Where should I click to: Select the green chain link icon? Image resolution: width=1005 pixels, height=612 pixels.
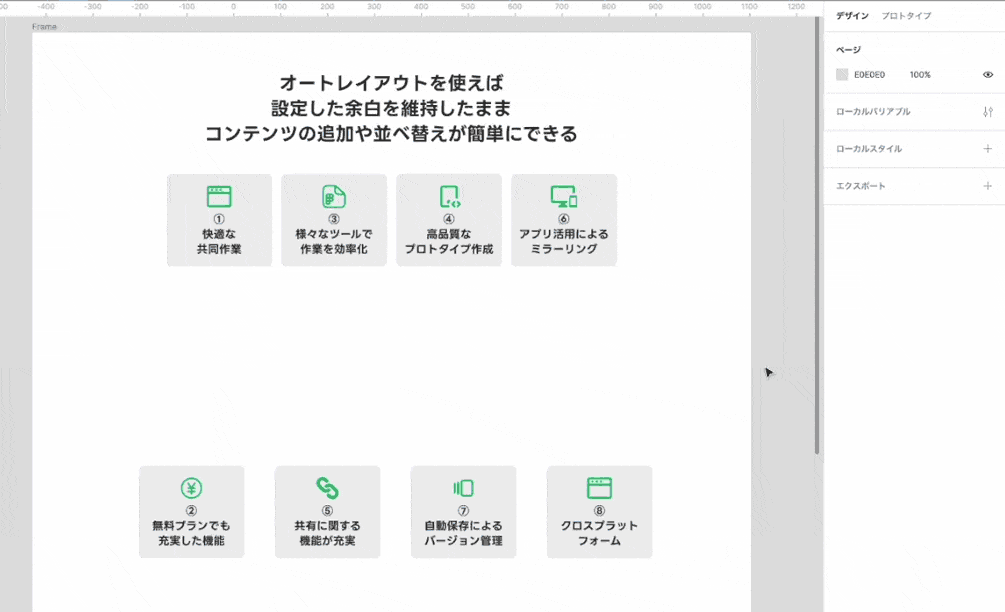click(327, 488)
